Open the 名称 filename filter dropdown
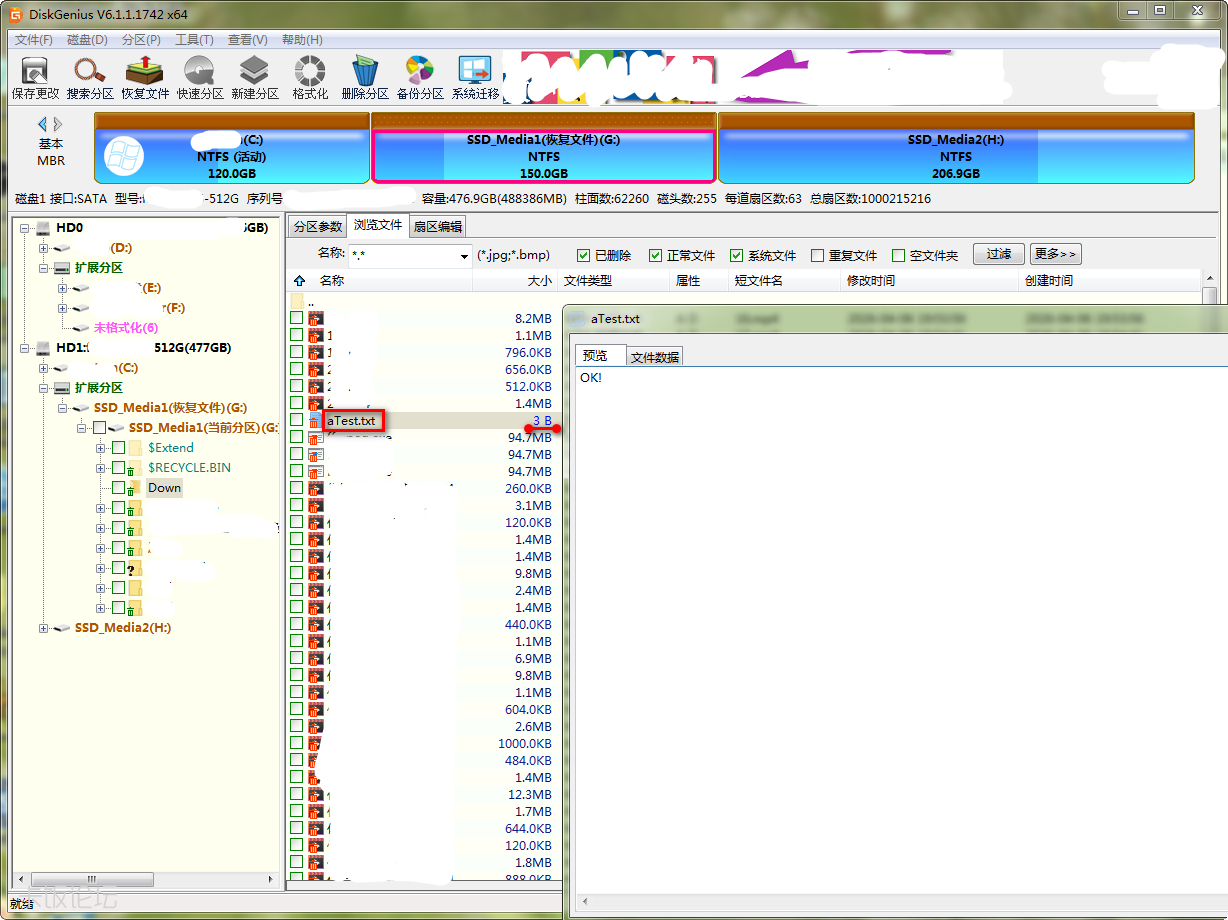The height and width of the screenshot is (920, 1228). coord(464,256)
